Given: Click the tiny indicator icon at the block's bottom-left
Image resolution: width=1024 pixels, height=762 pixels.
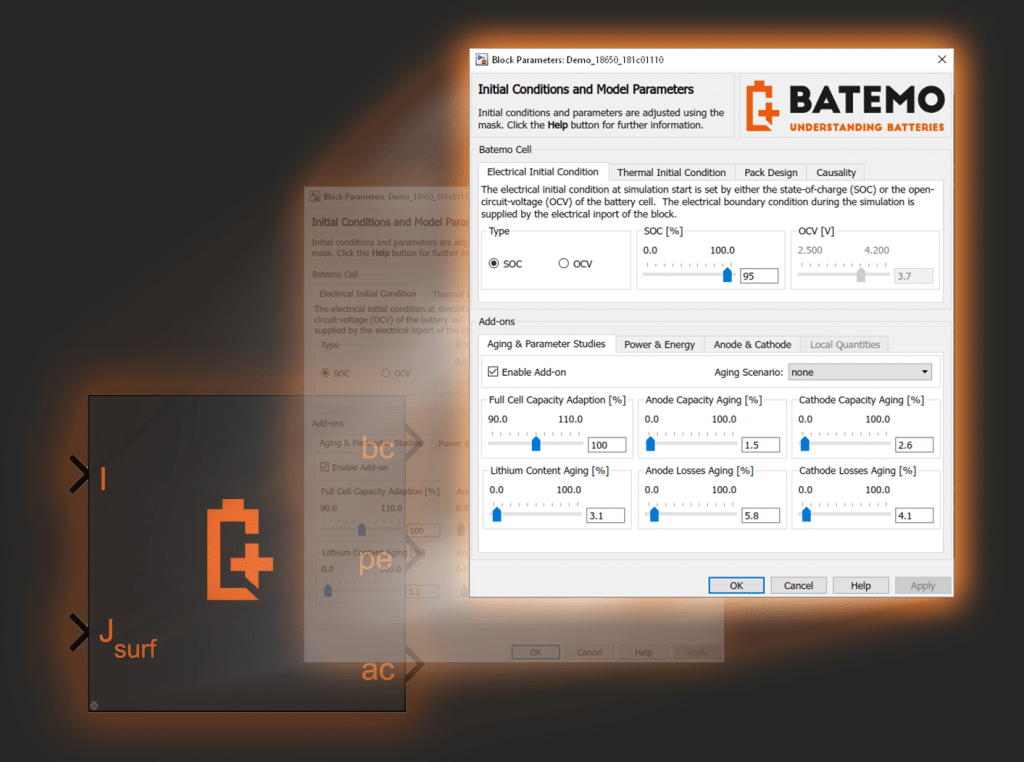Looking at the screenshot, I should [92, 703].
